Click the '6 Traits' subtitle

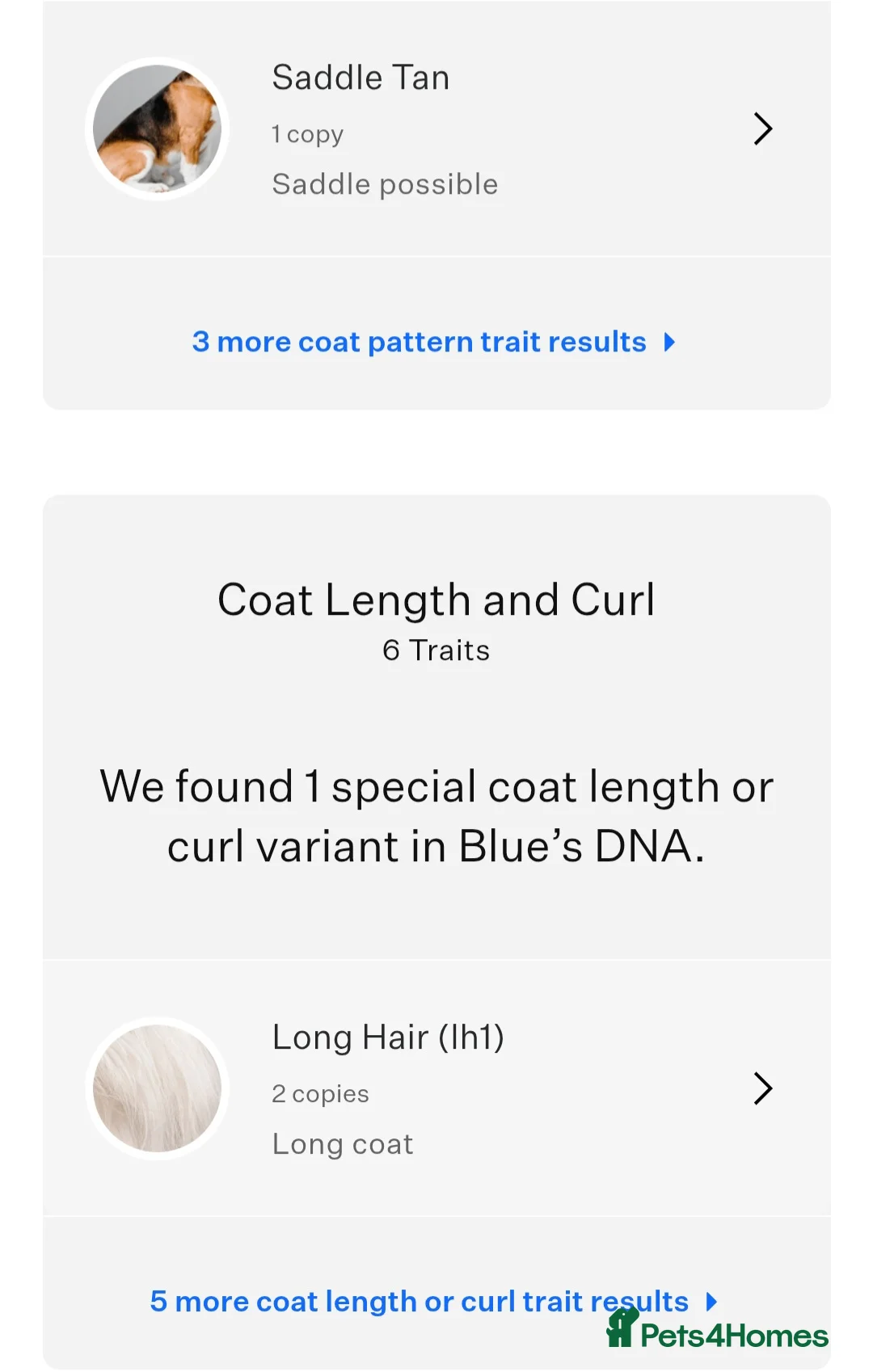[x=436, y=650]
